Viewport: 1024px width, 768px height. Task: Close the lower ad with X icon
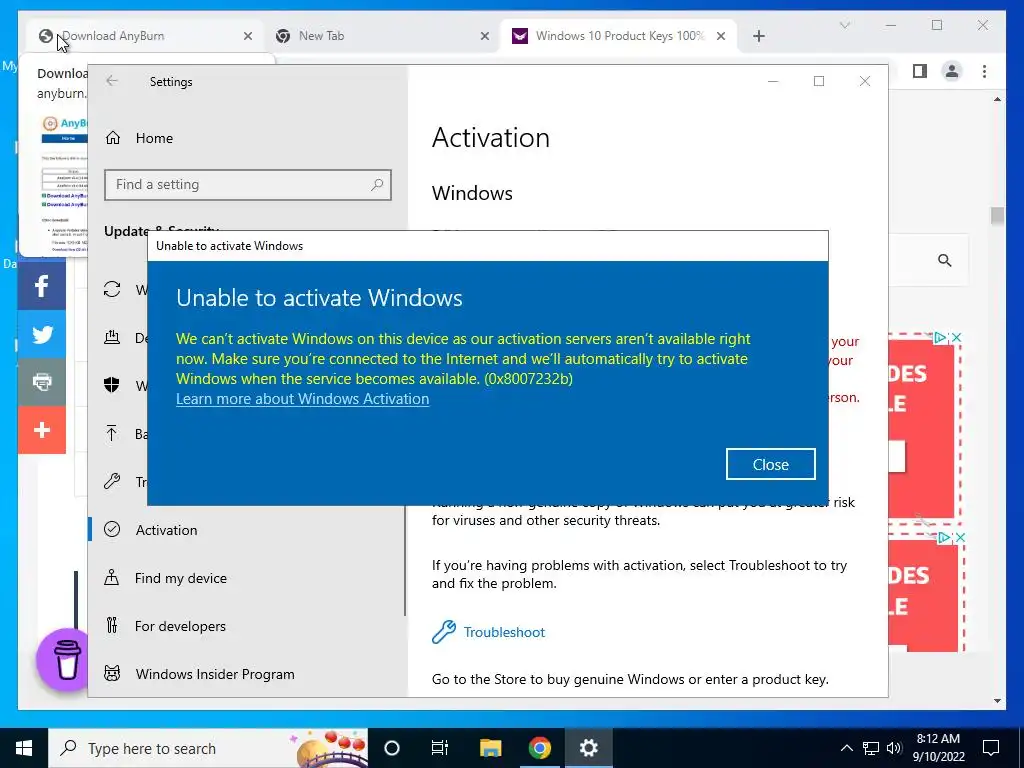[960, 537]
